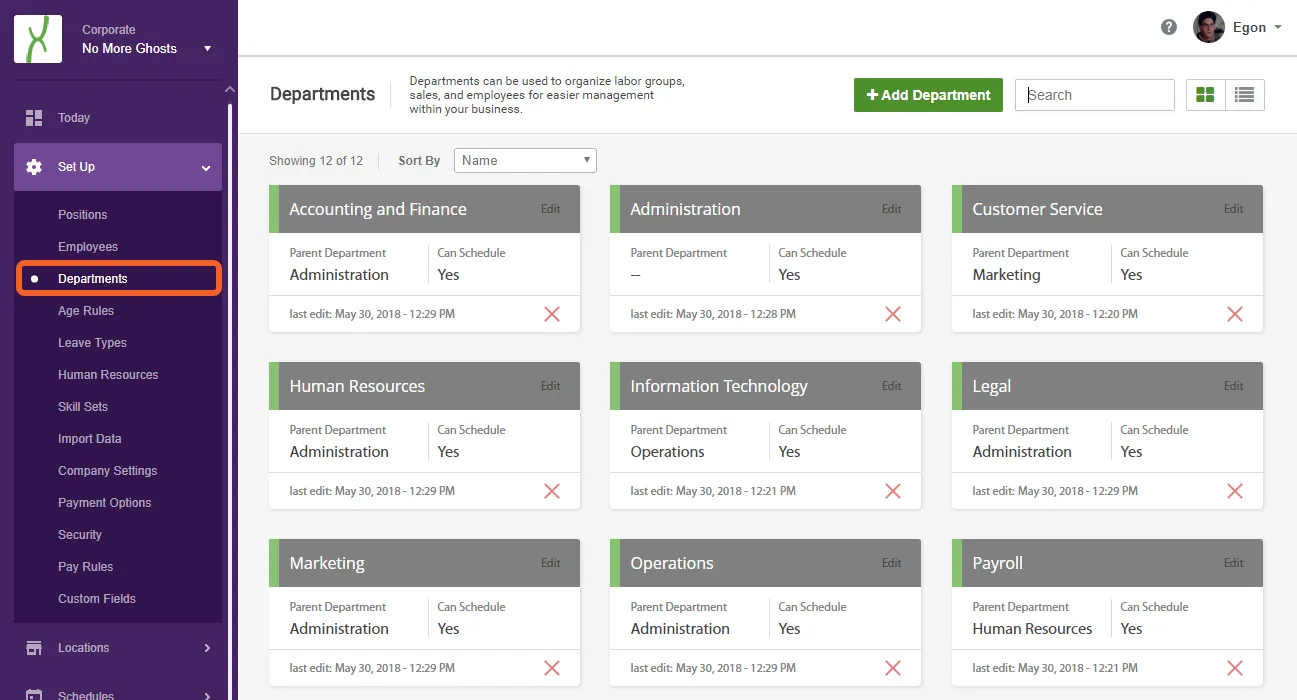Edit the Legal department

(x=1234, y=386)
